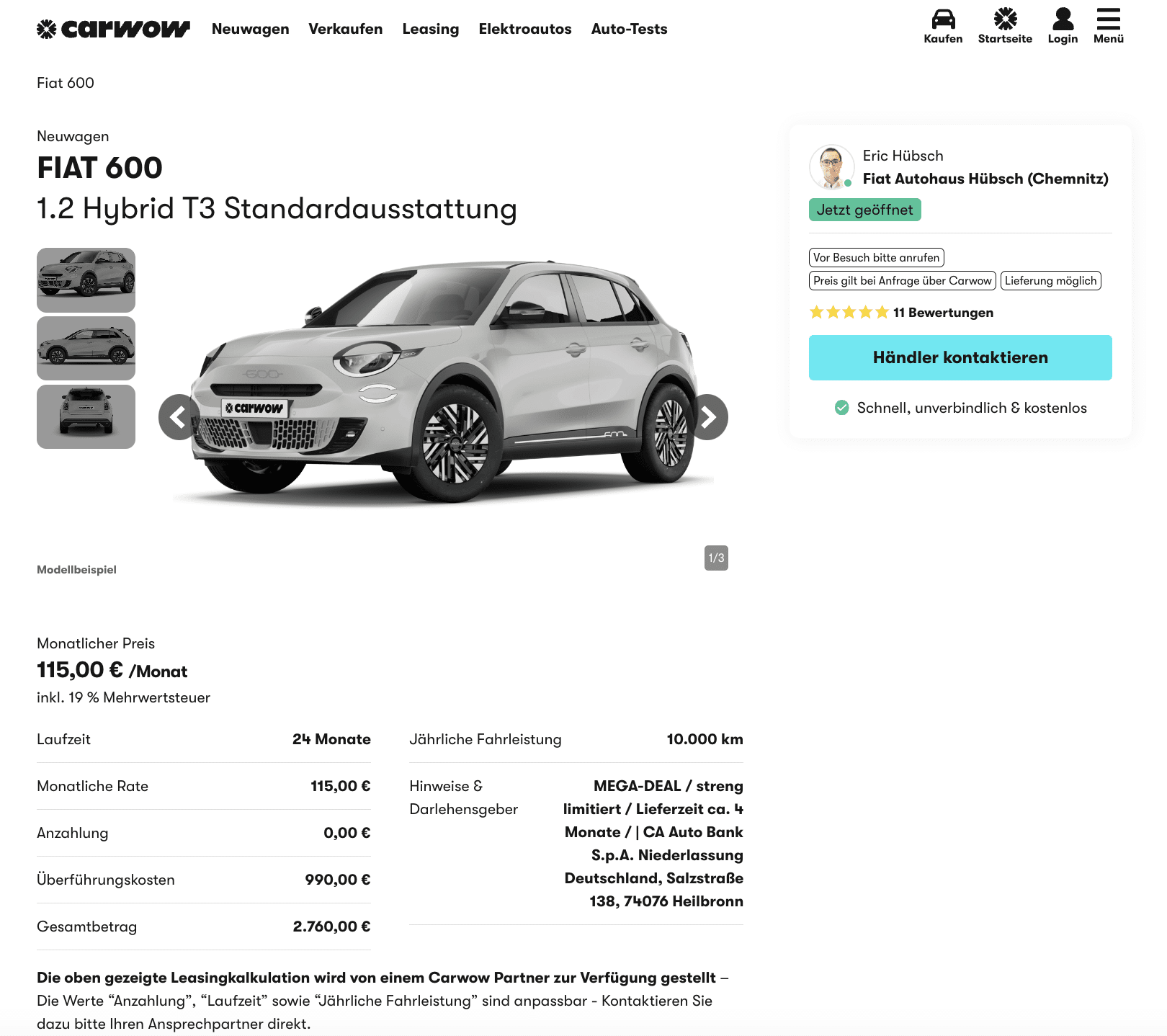Click Preis gilt bei Anfrage über Carwow tag
This screenshot has width=1167, height=1036.
point(902,280)
